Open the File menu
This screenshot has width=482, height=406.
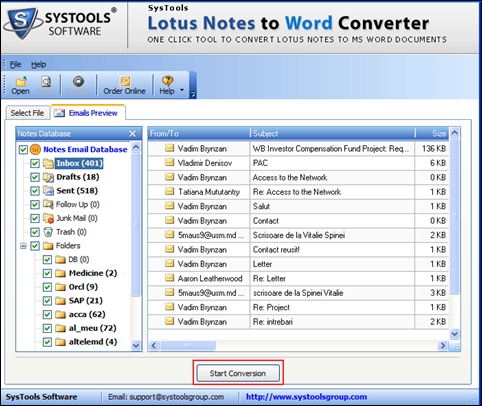coord(15,64)
